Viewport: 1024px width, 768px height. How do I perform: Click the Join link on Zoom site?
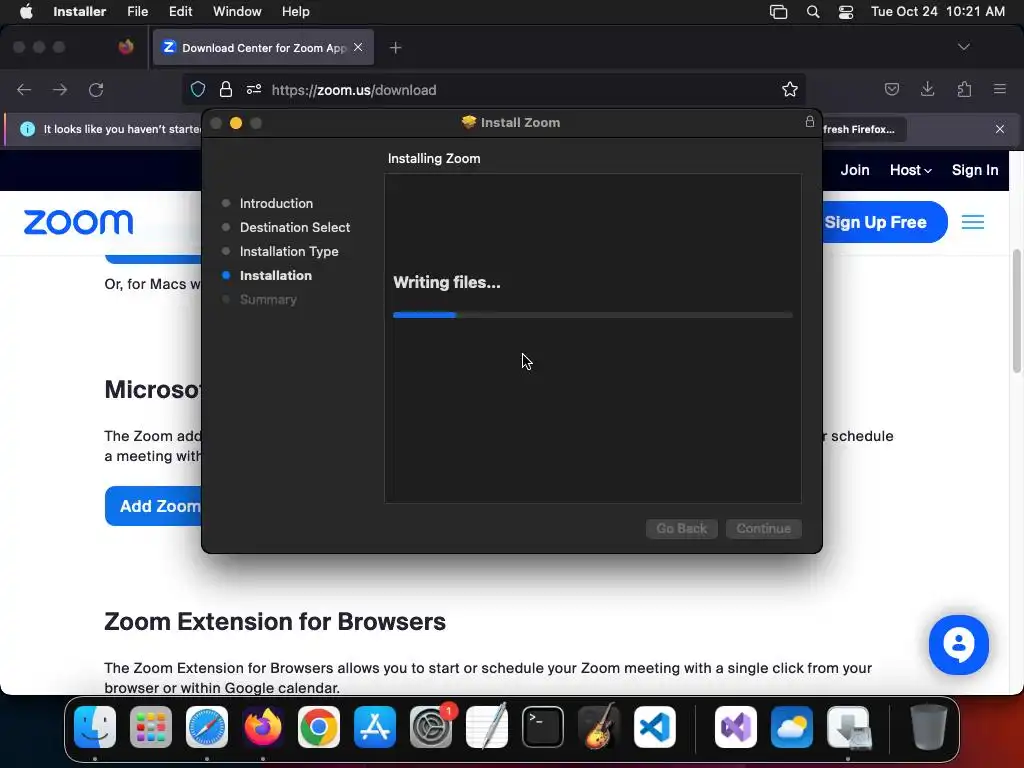tap(854, 170)
